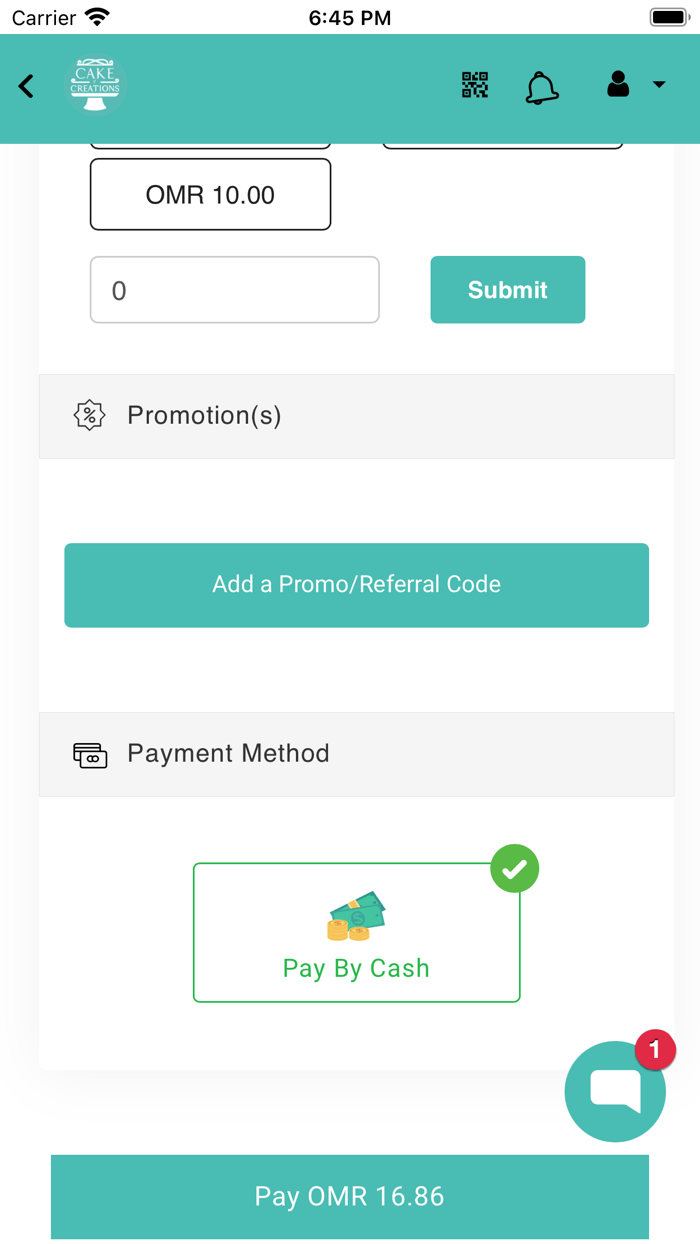This screenshot has height=1244, width=700.
Task: Toggle the green checkmark on Pay By Cash
Action: 515,869
